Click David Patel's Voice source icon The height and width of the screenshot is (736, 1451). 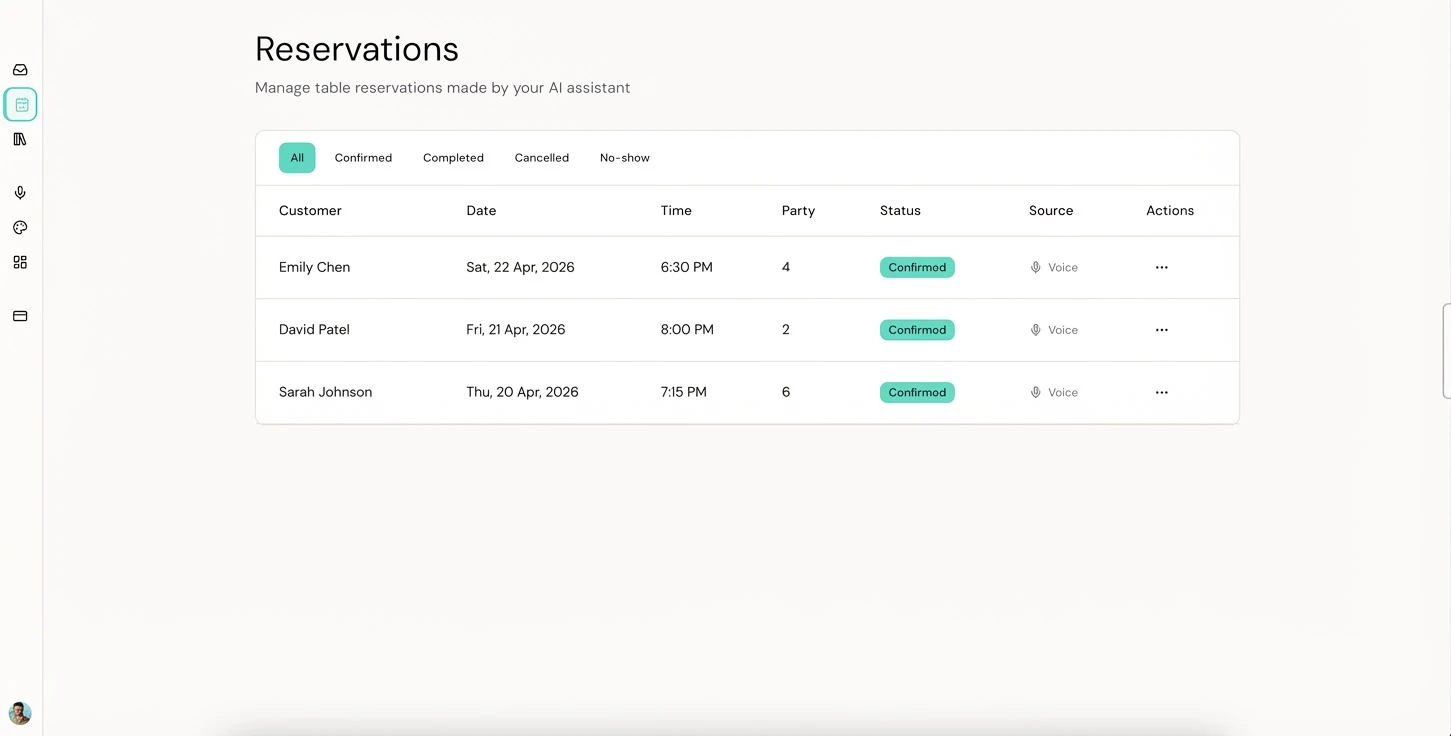point(1036,330)
